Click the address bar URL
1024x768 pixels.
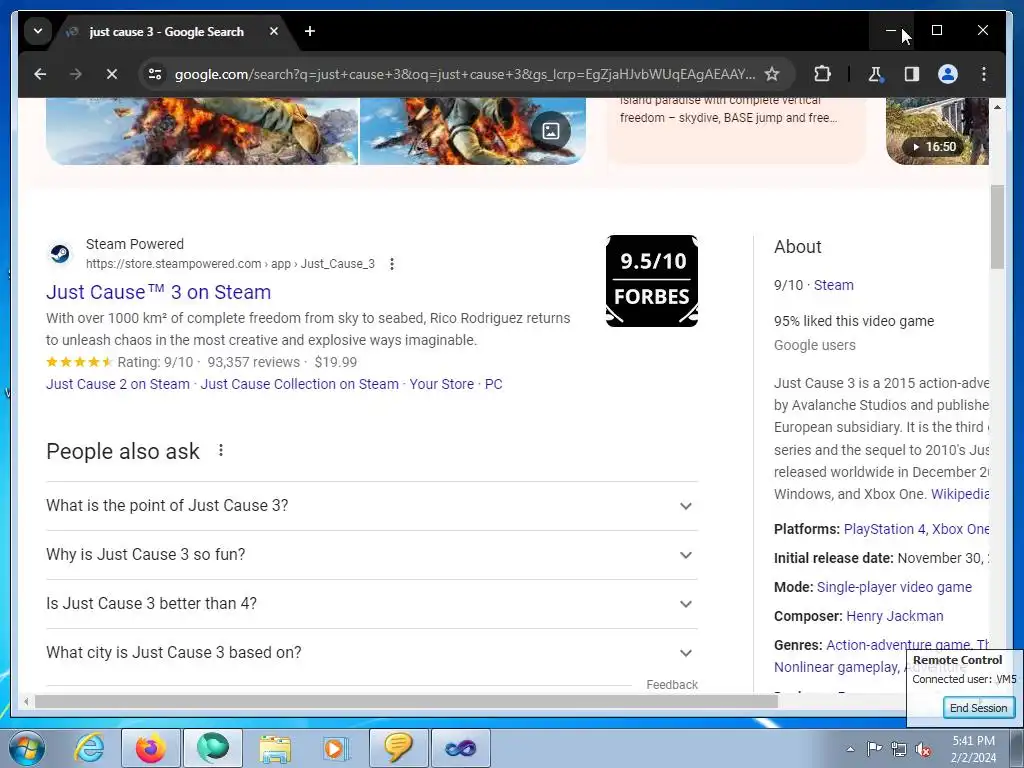tap(464, 74)
